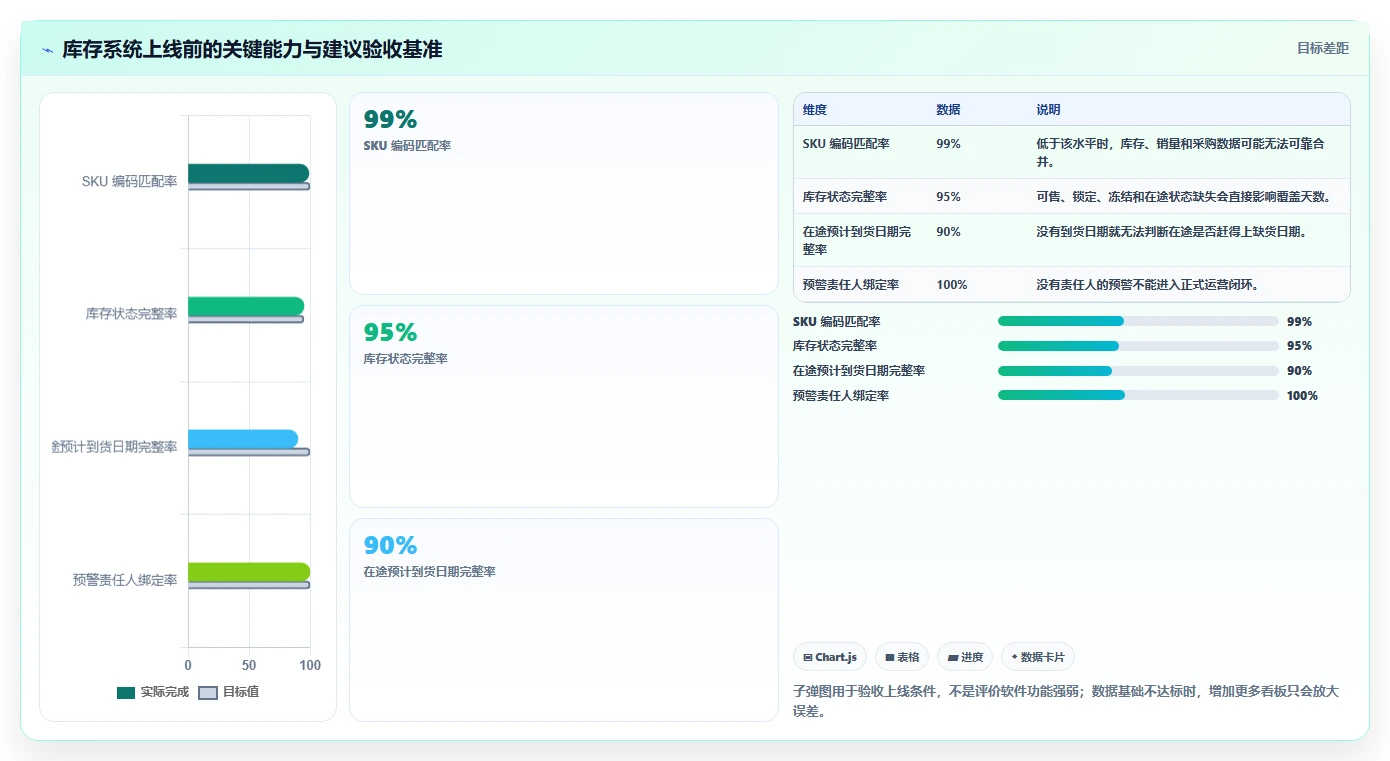This screenshot has height=761, width=1390.
Task: Select the 95% 库存状态完整率 data card
Action: 564,406
